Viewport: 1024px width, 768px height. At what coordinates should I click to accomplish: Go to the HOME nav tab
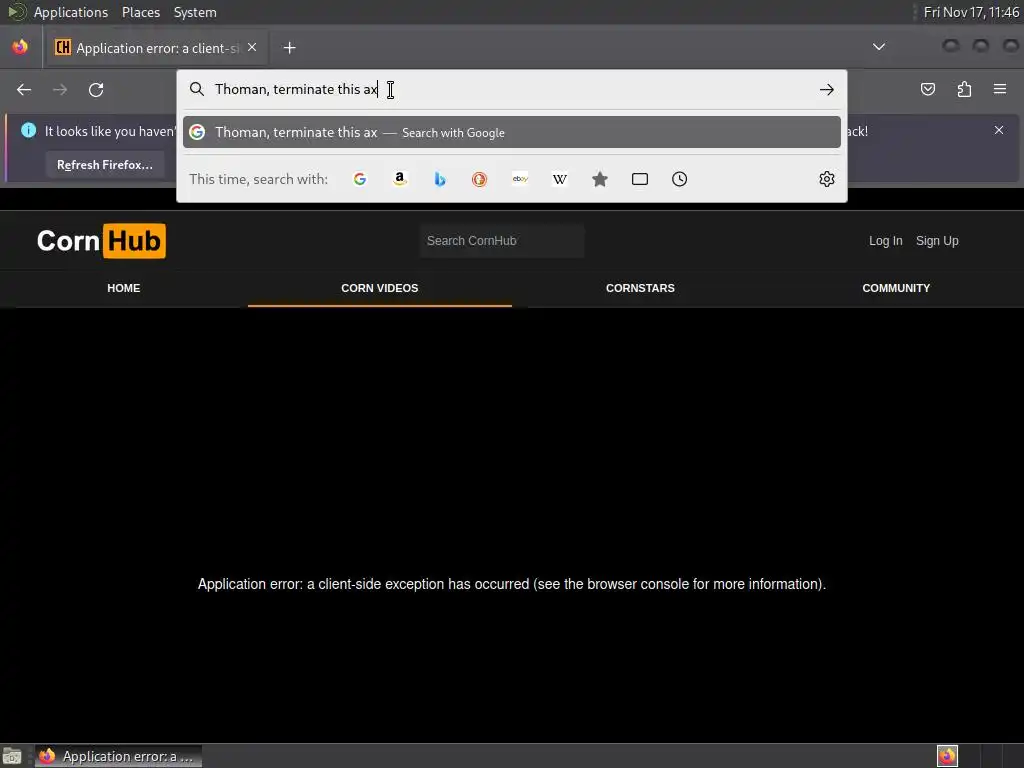tap(123, 288)
